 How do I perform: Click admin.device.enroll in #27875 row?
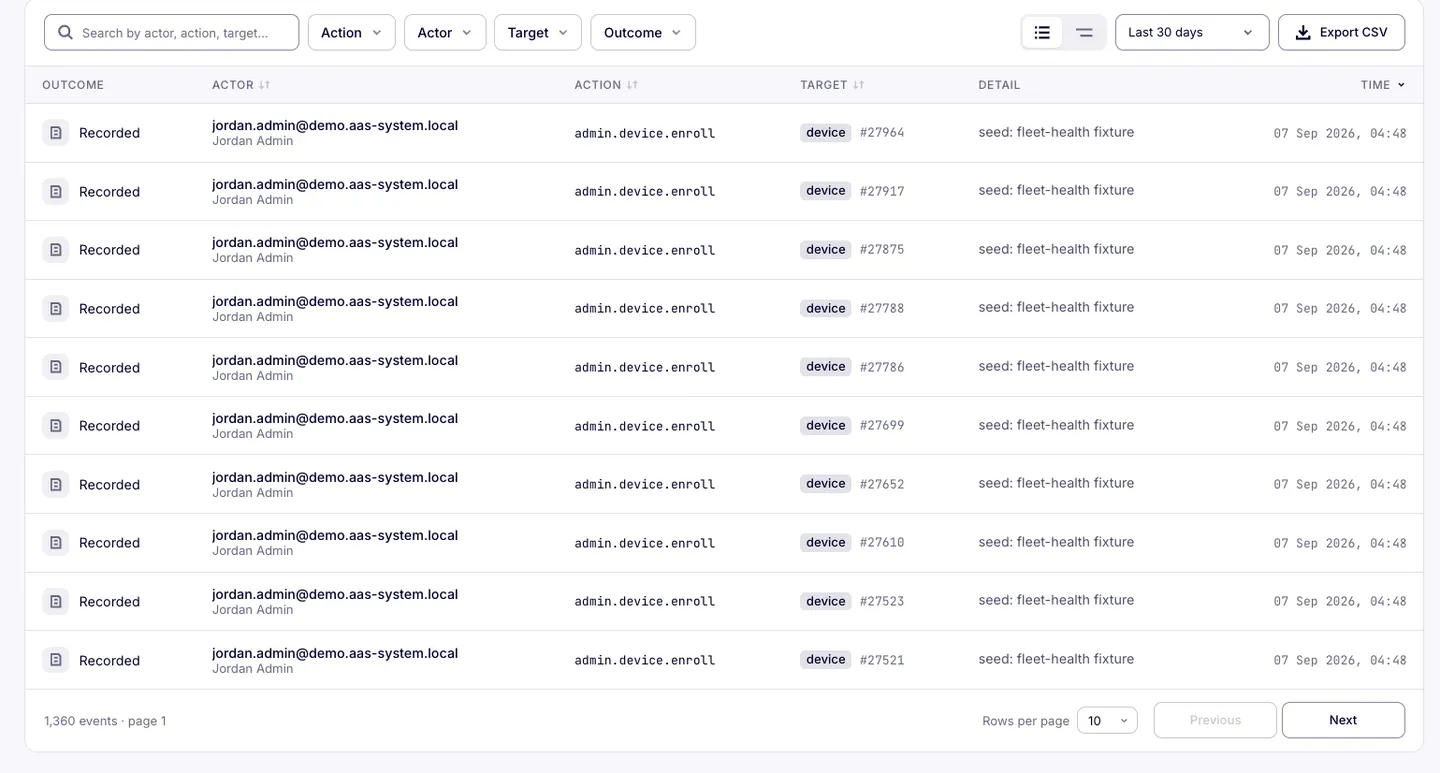point(645,250)
